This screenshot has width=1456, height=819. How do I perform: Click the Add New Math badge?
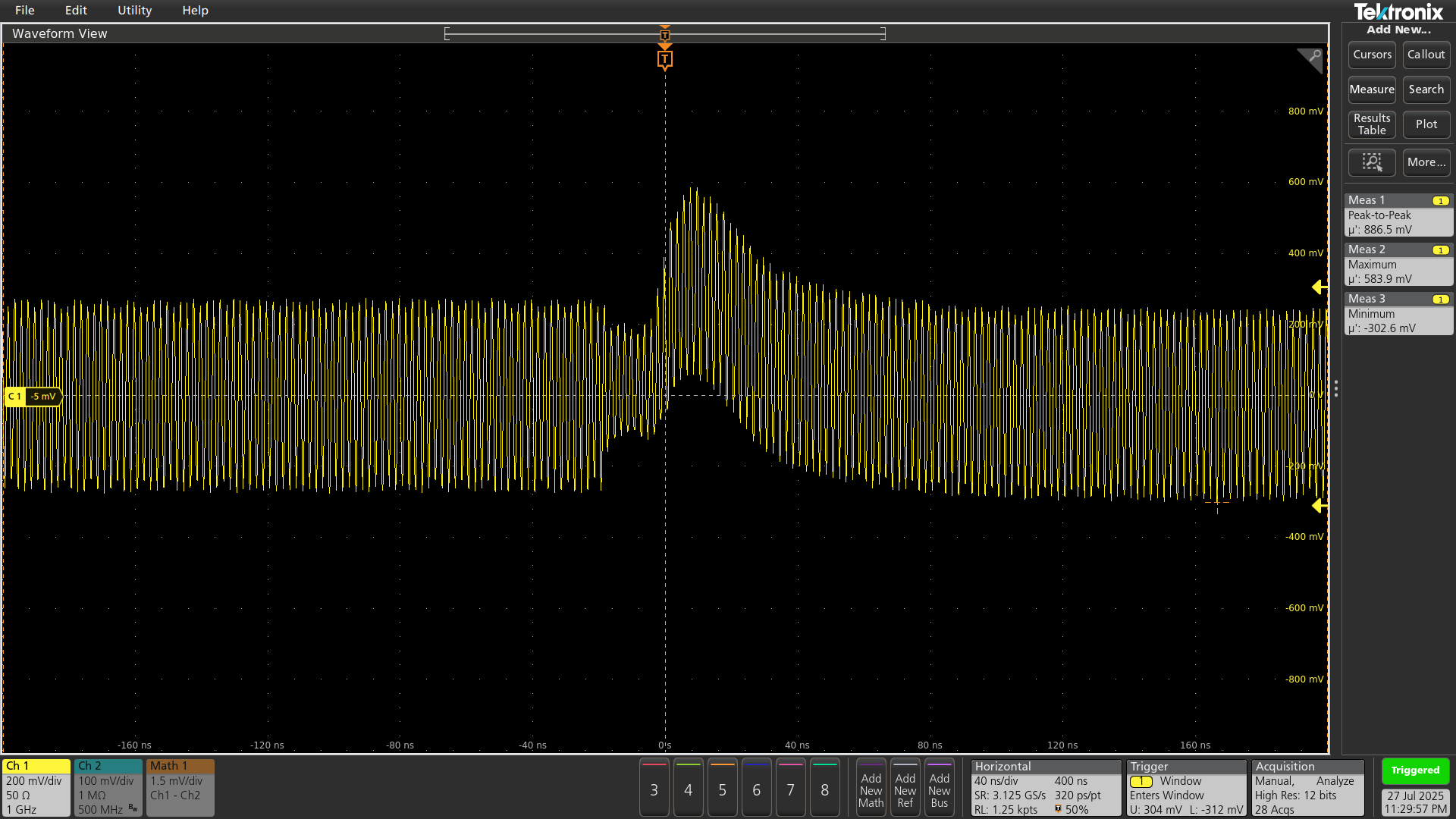click(x=871, y=788)
